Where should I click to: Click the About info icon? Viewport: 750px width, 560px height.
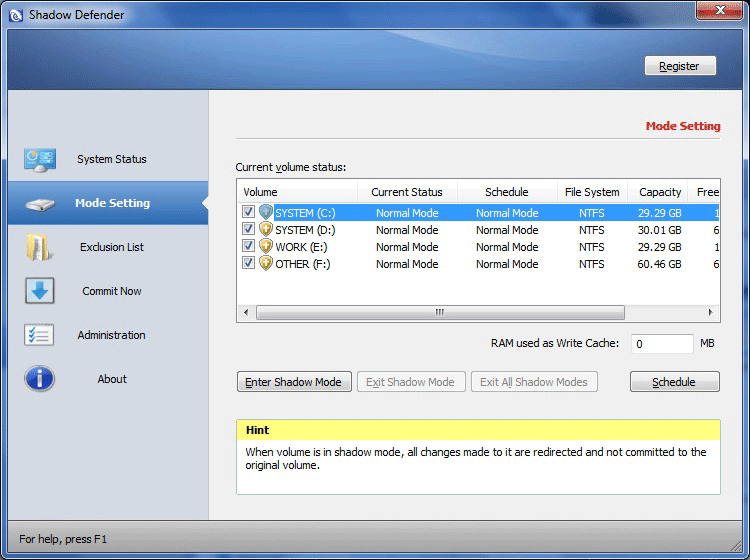(x=39, y=379)
